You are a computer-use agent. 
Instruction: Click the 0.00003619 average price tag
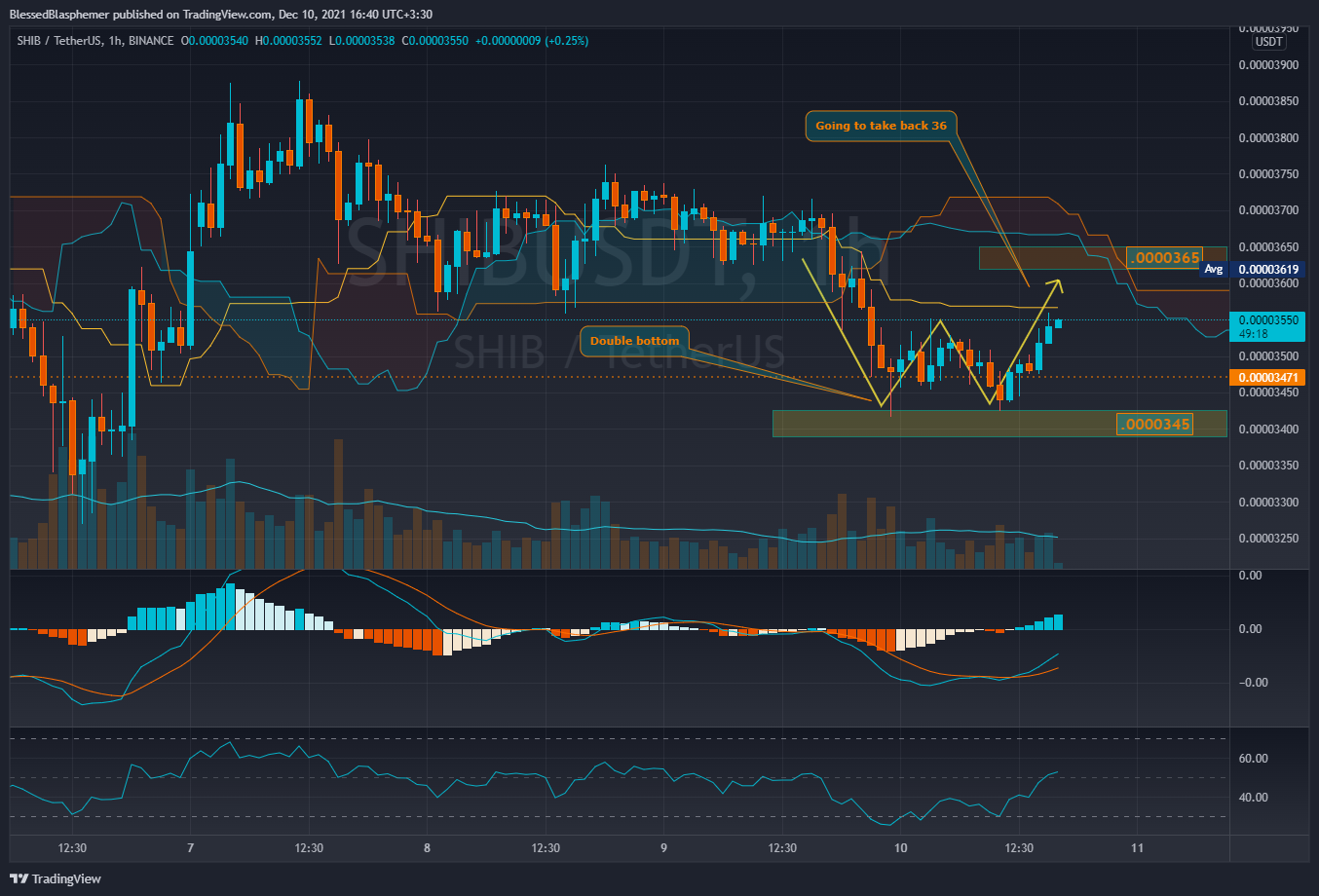pyautogui.click(x=1269, y=270)
